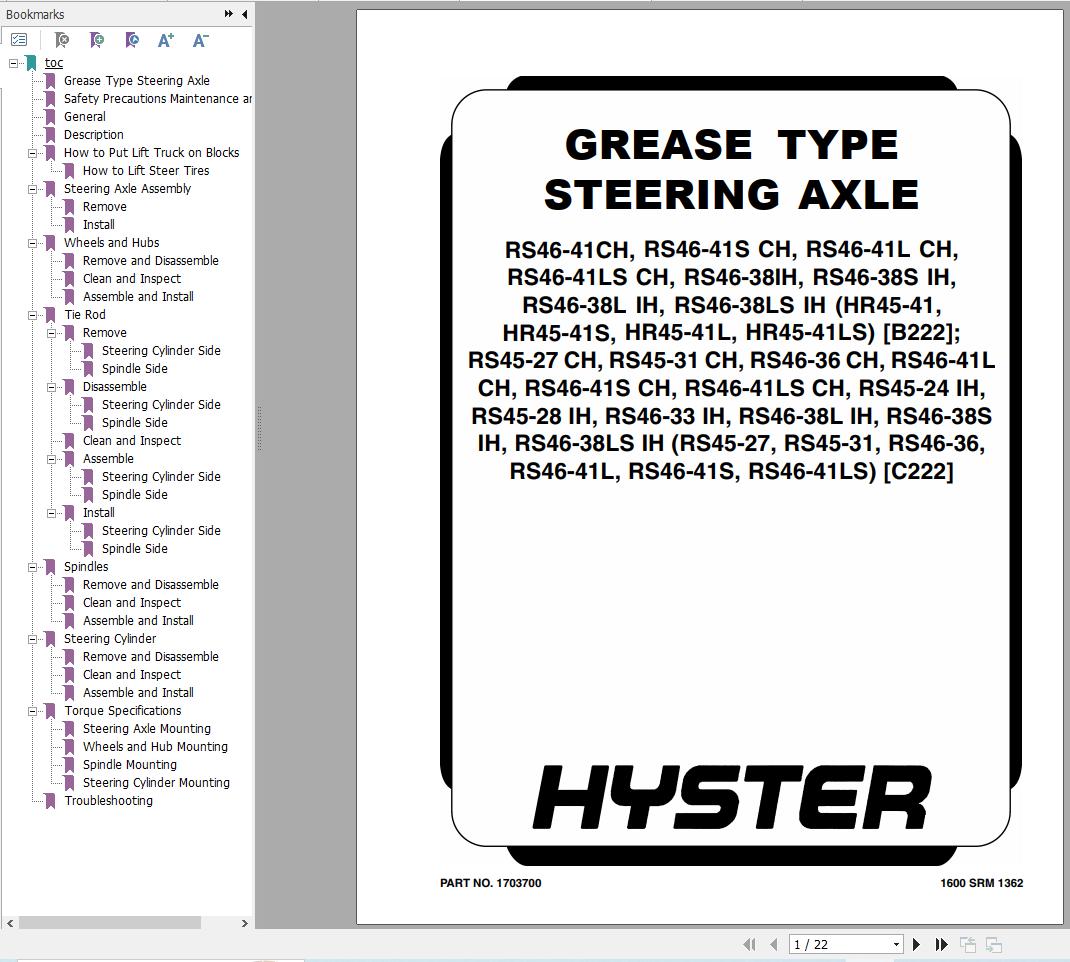
Task: Click the bookmarks scrollbar left arrow
Action: tap(10, 923)
